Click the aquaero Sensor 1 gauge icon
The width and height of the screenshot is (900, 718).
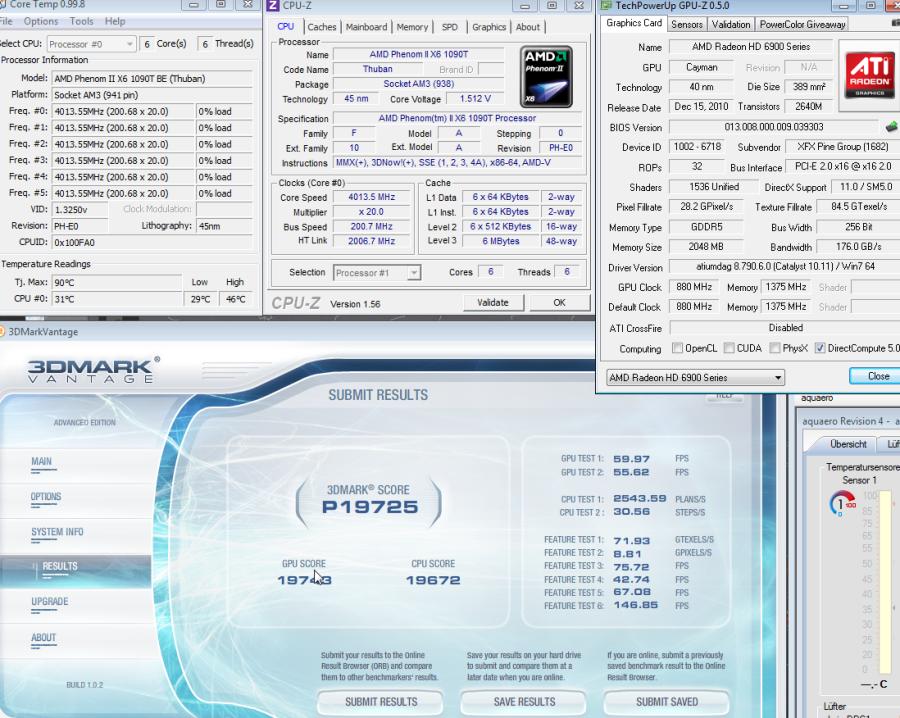[x=842, y=503]
